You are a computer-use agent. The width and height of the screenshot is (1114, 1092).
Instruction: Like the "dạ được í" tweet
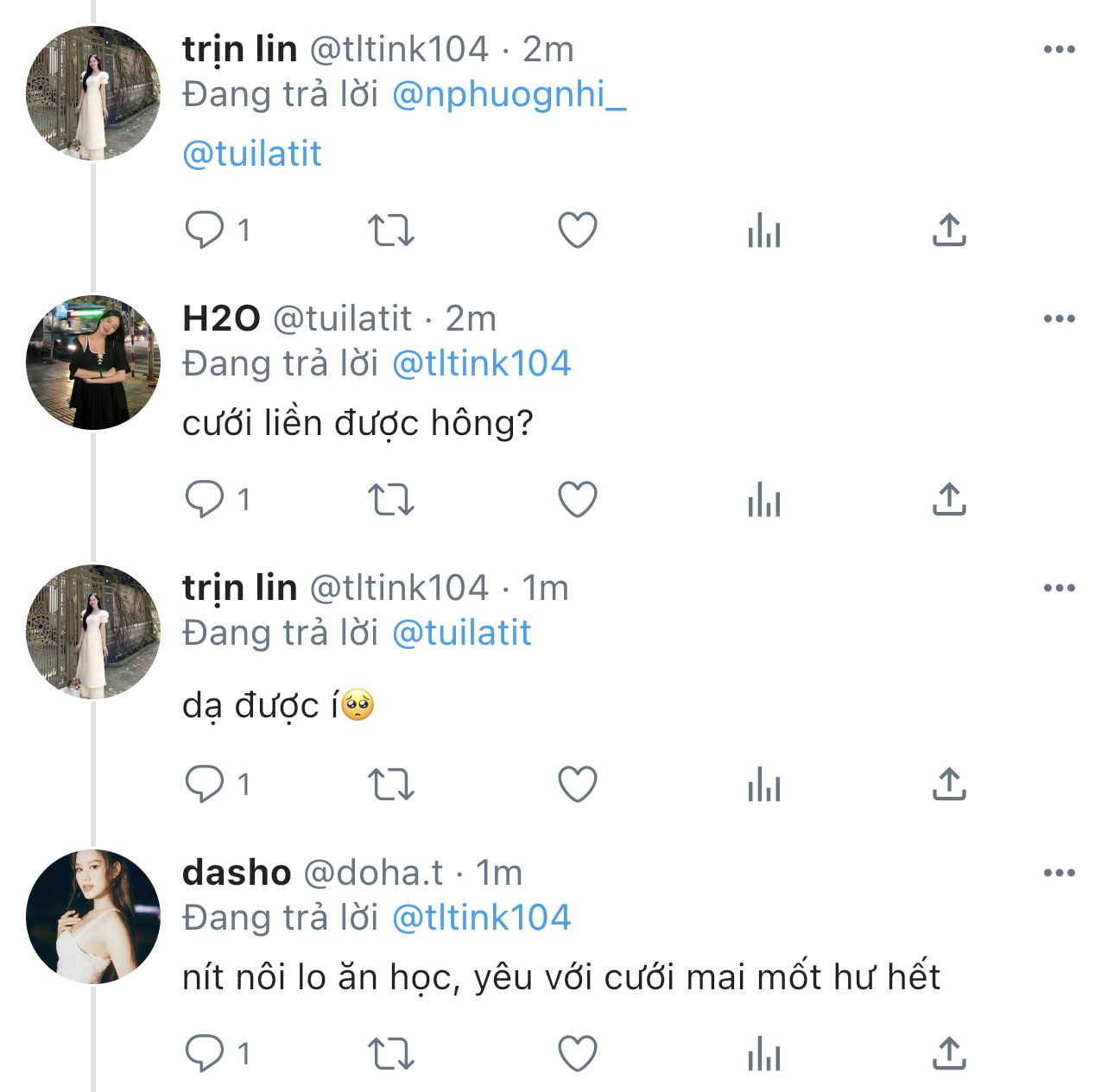tap(578, 785)
